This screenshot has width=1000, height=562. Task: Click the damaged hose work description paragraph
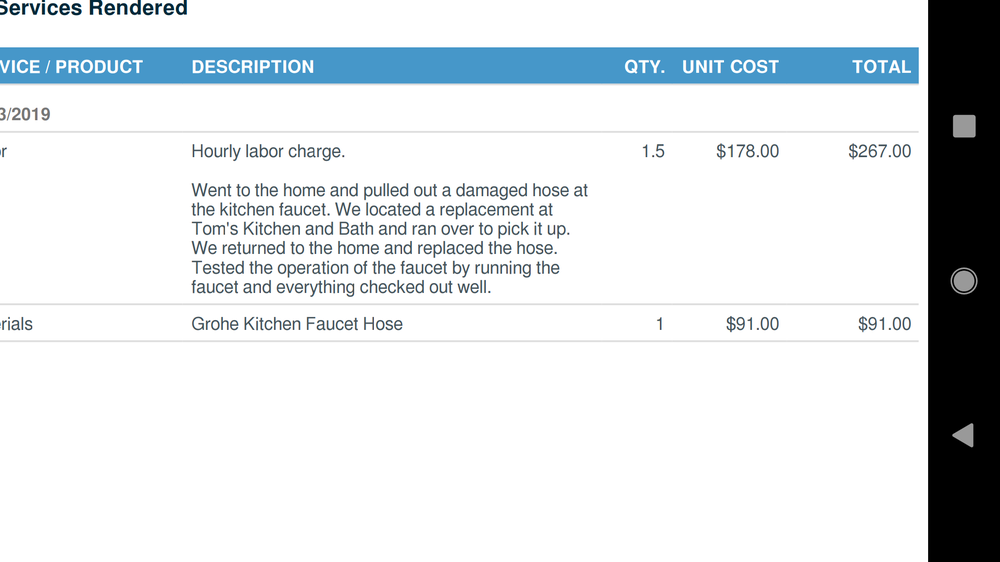(389, 238)
